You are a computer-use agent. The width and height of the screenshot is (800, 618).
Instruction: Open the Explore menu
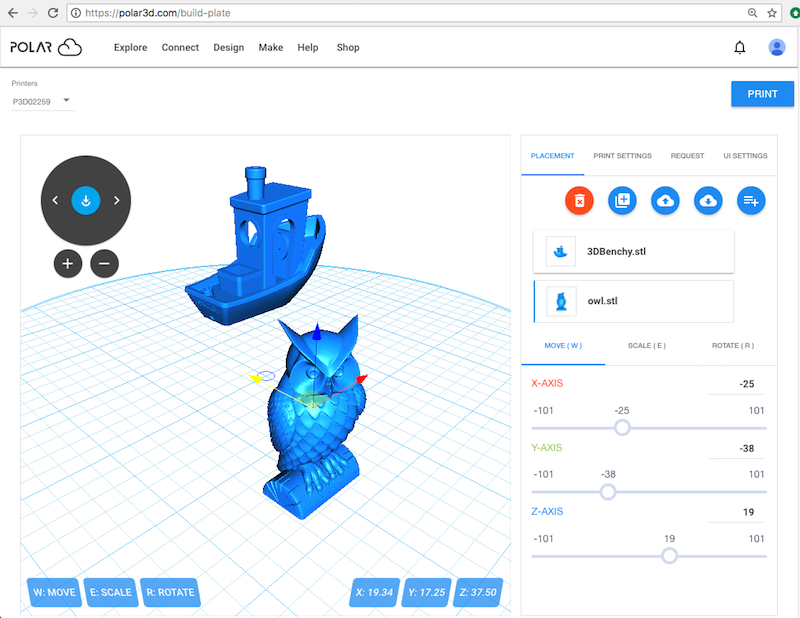(131, 47)
